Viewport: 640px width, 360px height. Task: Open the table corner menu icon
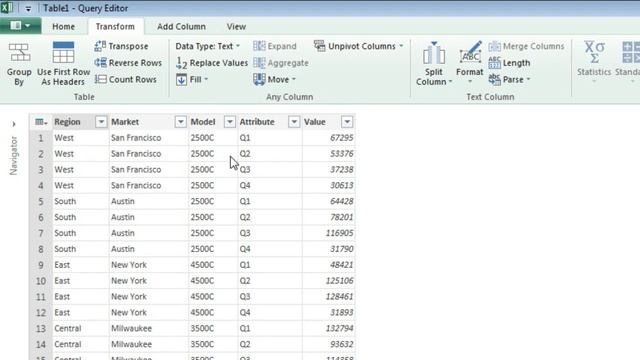click(x=41, y=122)
